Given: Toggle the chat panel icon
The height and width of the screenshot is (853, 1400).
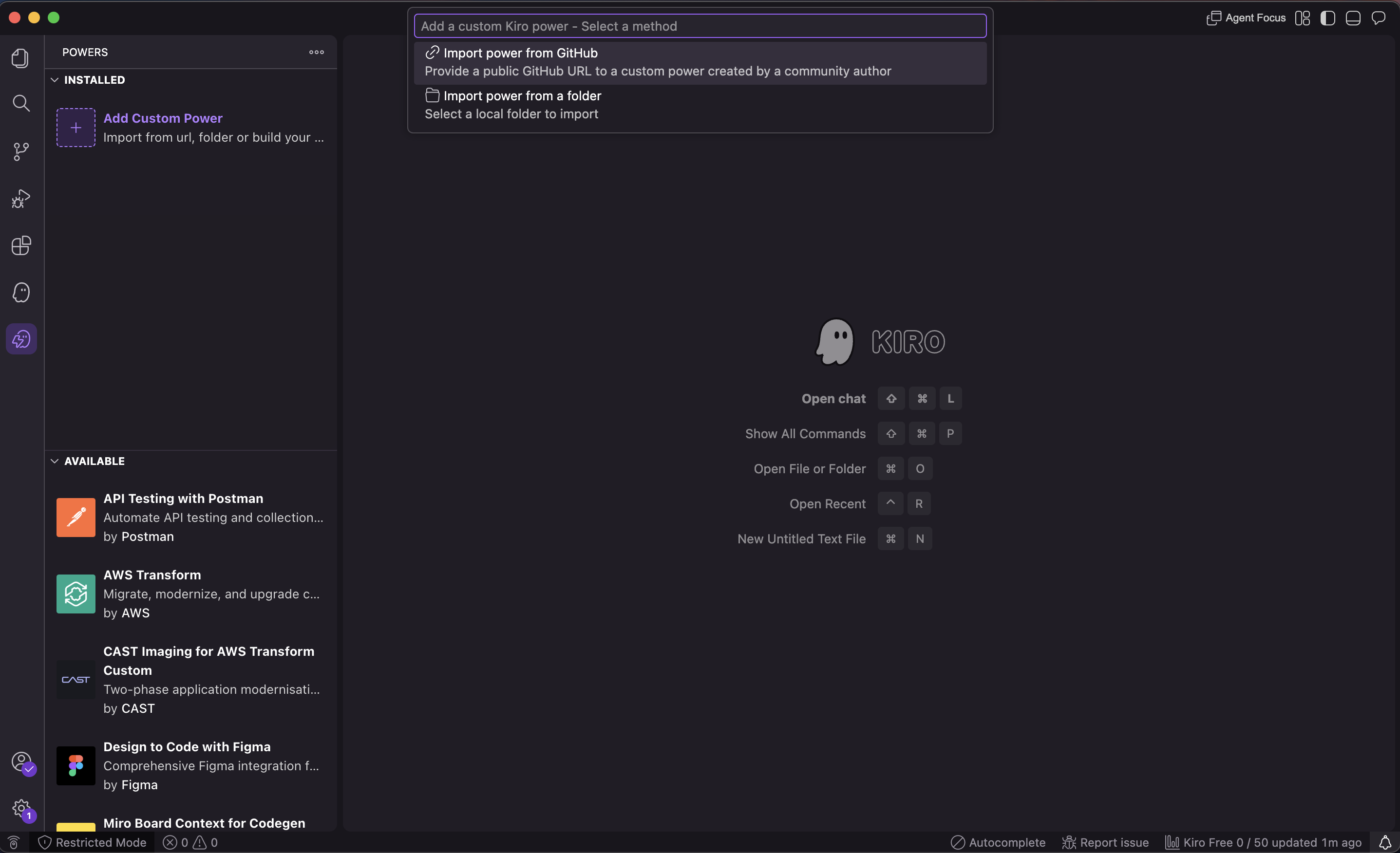Looking at the screenshot, I should [x=1379, y=18].
